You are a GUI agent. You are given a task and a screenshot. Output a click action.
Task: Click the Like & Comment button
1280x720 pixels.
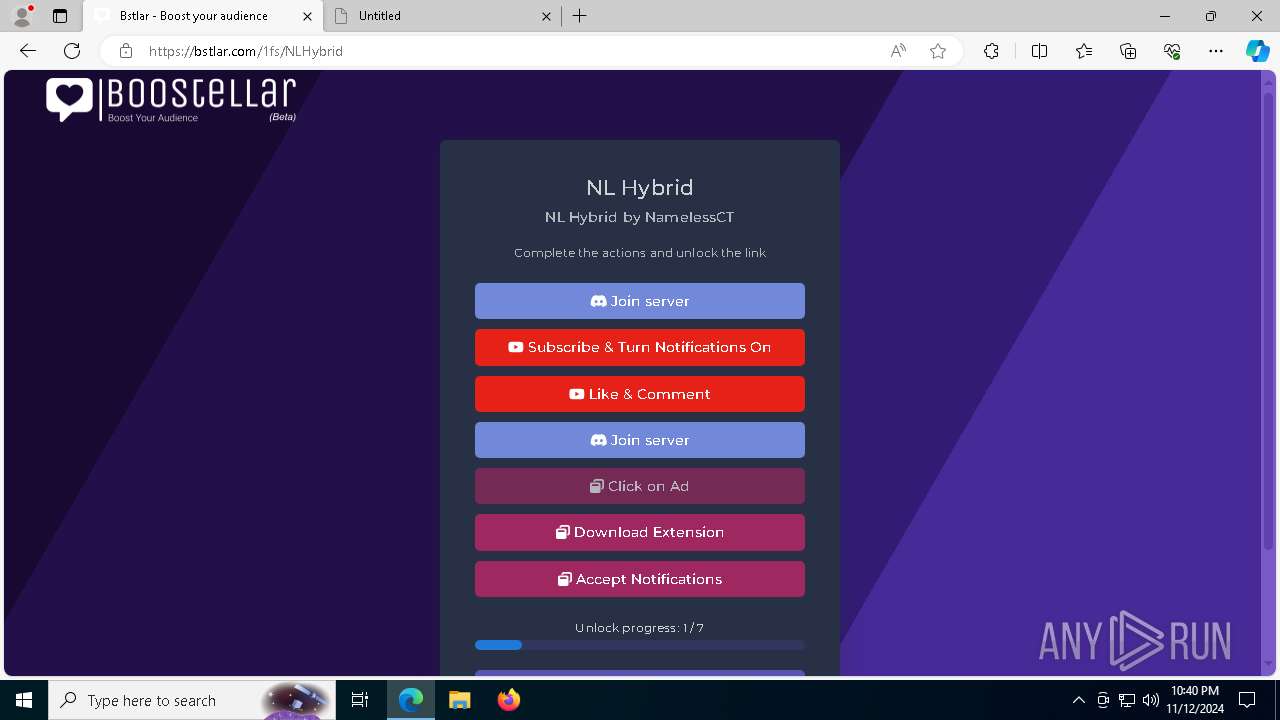(x=640, y=394)
